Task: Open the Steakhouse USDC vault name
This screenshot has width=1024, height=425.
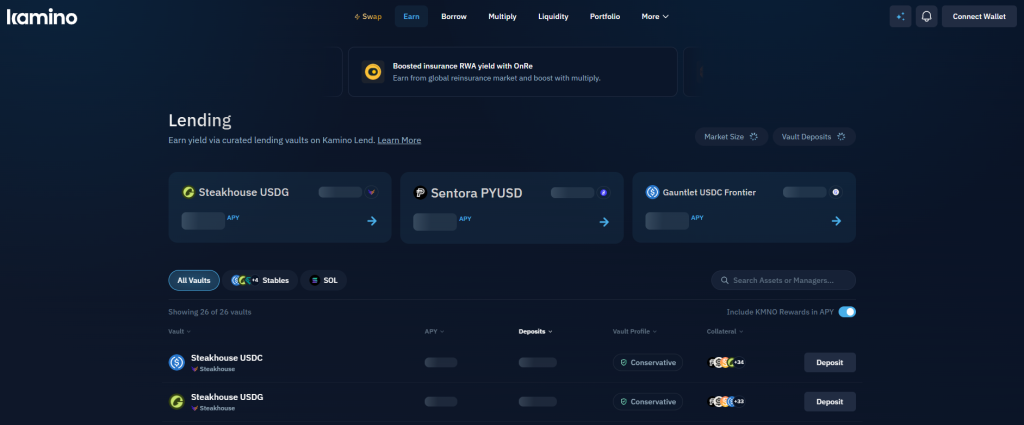Action: point(227,358)
